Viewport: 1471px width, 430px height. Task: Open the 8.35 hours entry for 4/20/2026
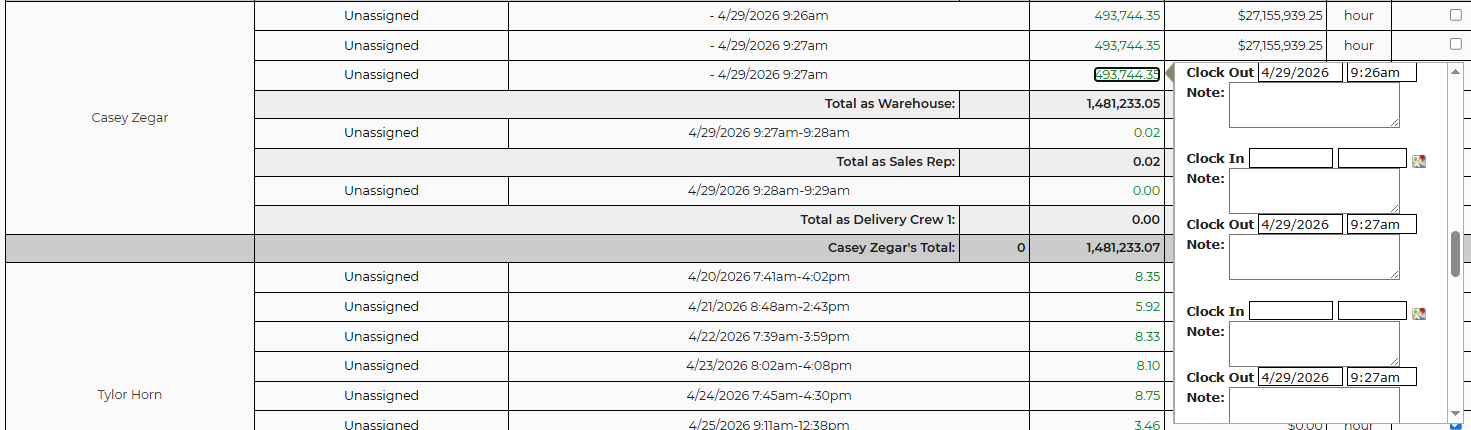1147,277
